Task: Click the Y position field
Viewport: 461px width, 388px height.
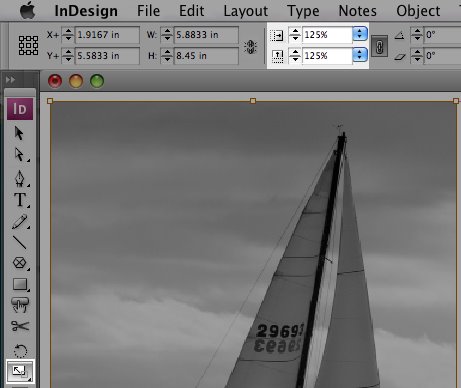Action: 107,56
